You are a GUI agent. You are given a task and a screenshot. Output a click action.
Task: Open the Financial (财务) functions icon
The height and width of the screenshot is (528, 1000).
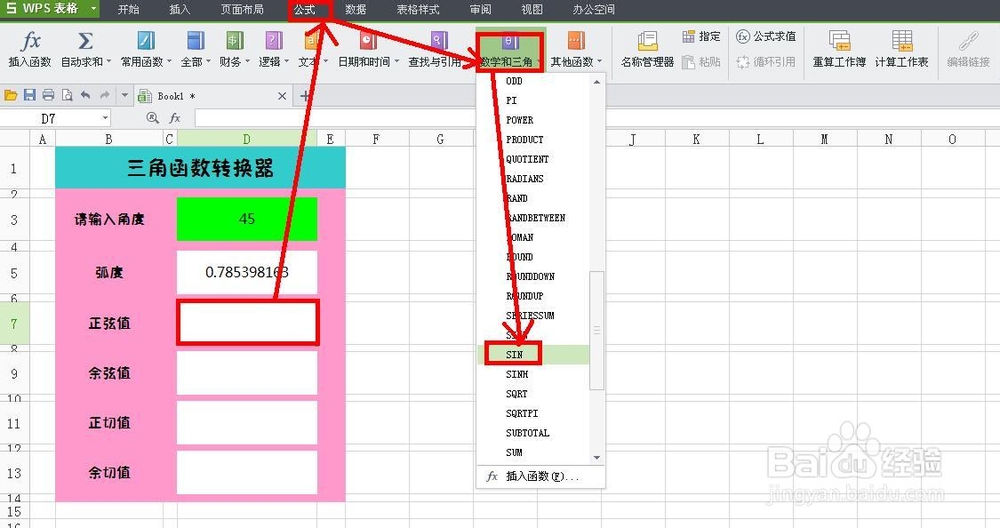click(x=235, y=41)
